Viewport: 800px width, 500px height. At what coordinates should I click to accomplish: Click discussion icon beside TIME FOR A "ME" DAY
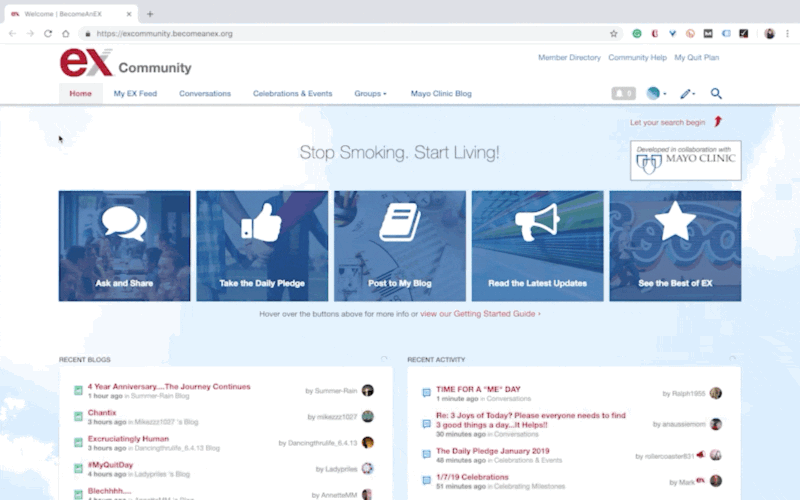pyautogui.click(x=427, y=393)
